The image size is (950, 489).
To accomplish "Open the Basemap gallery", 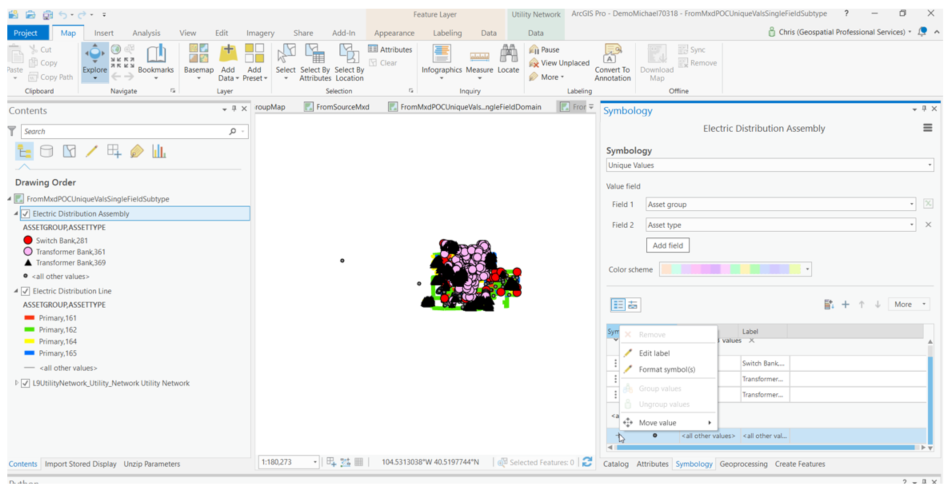I will [x=199, y=62].
